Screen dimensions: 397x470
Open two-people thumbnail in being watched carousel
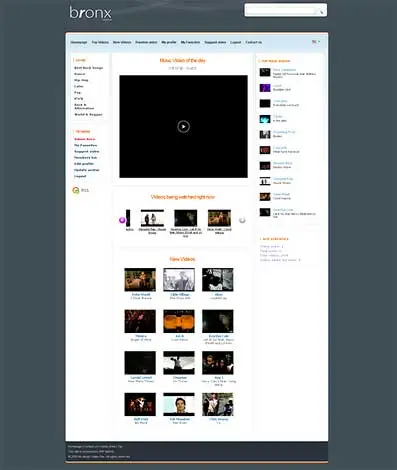(152, 218)
